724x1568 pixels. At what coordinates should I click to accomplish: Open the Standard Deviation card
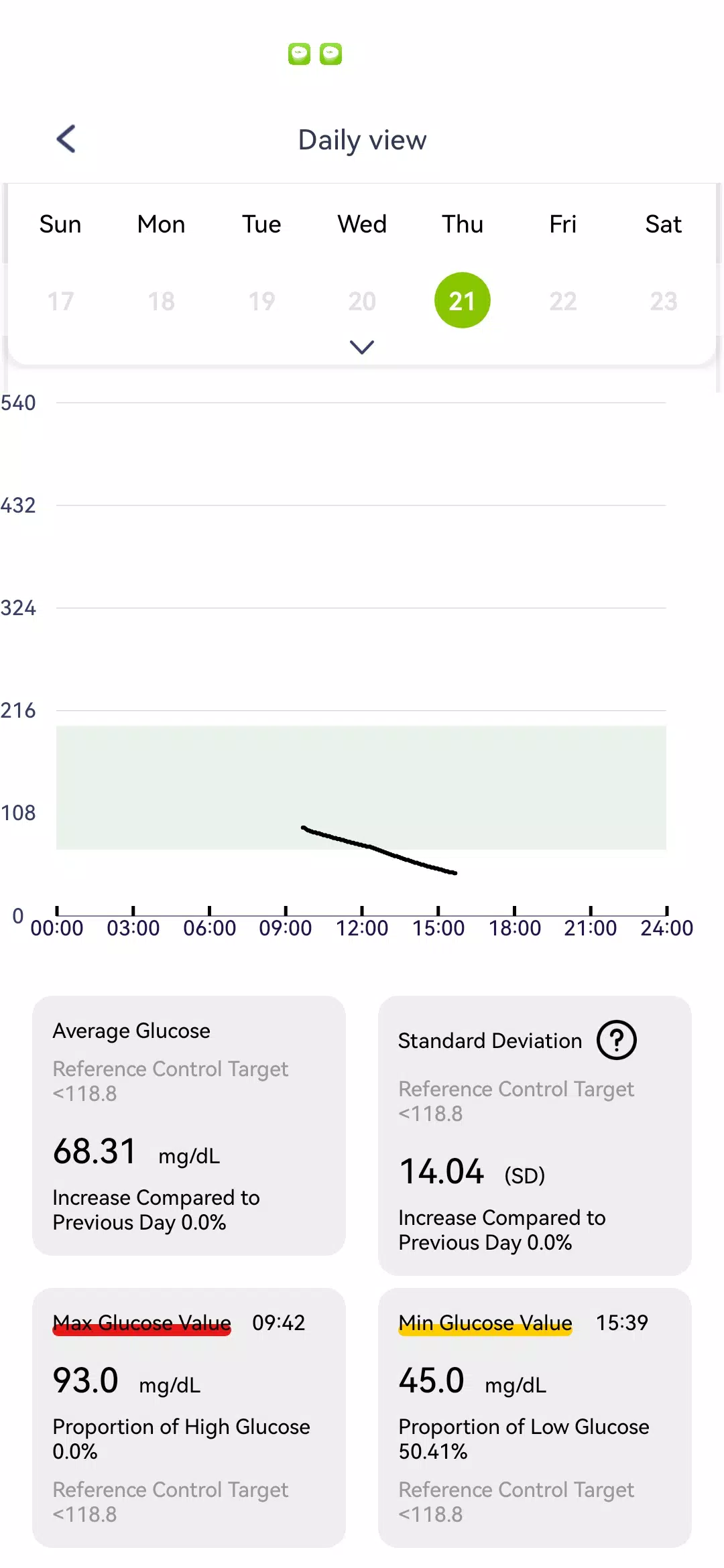tap(535, 1136)
